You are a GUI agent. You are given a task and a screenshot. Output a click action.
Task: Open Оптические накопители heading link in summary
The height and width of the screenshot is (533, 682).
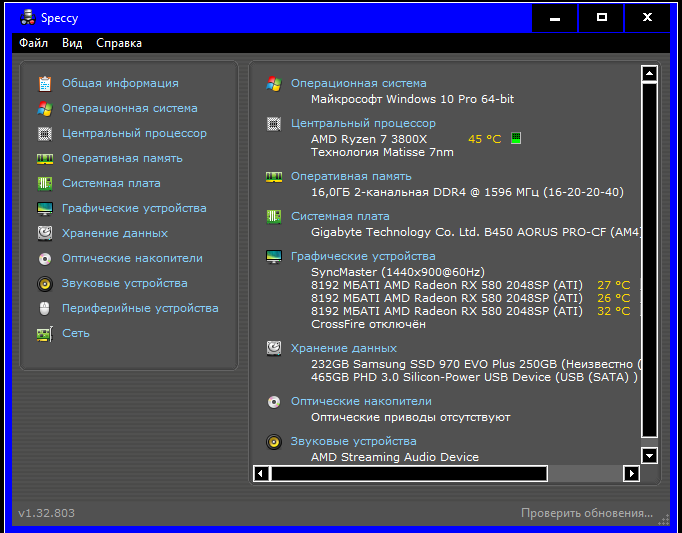pyautogui.click(x=361, y=401)
